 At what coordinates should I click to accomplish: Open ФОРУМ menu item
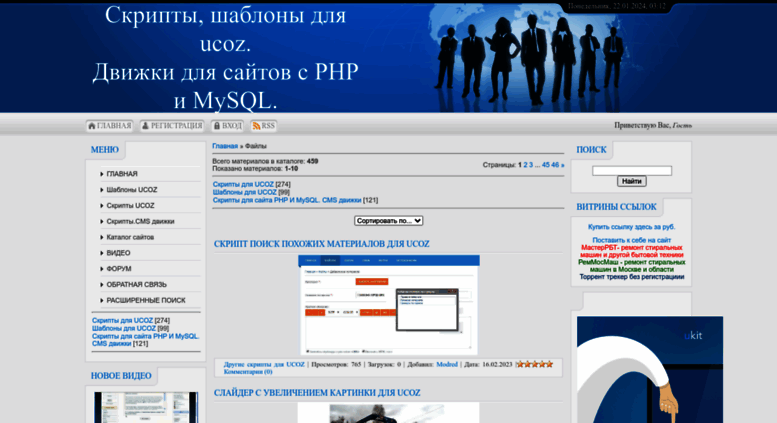pyautogui.click(x=119, y=269)
